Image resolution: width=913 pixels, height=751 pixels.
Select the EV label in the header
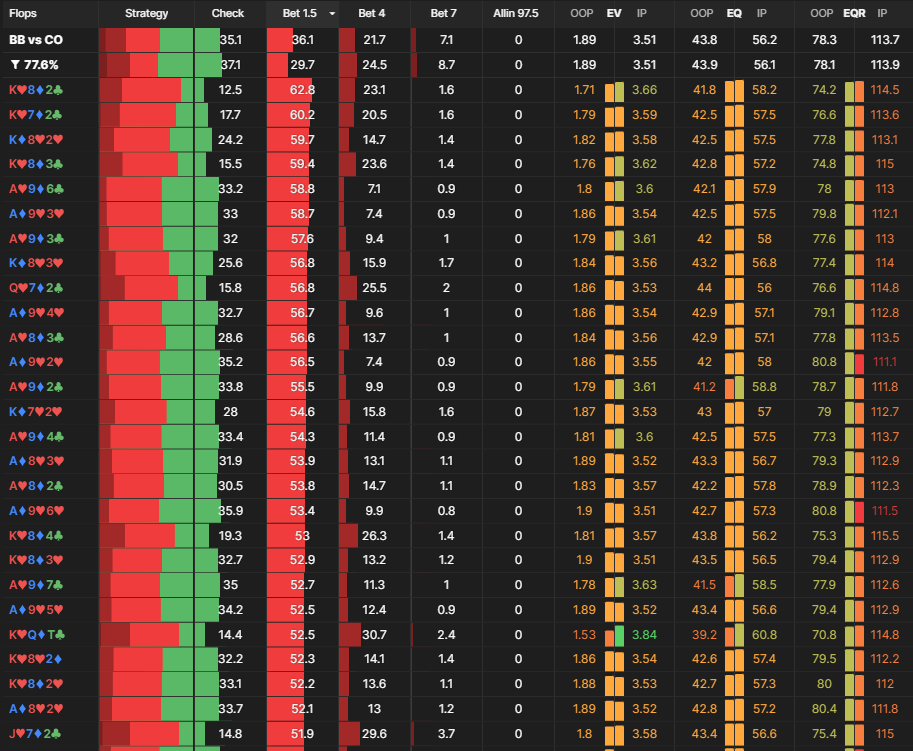tap(614, 14)
